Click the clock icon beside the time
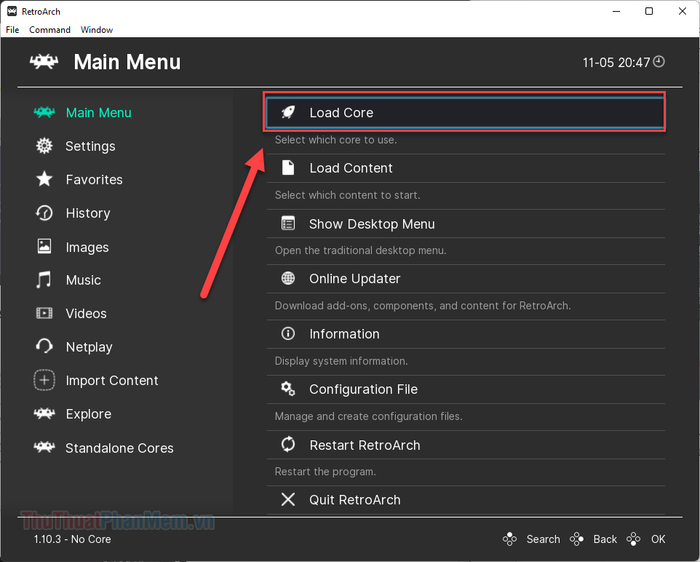Screen dimensions: 700x562 (659, 62)
